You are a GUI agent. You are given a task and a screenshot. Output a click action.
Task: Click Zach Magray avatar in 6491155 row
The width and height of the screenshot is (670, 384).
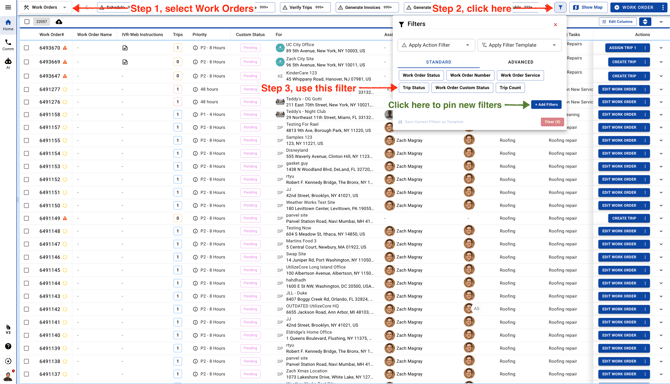(389, 140)
